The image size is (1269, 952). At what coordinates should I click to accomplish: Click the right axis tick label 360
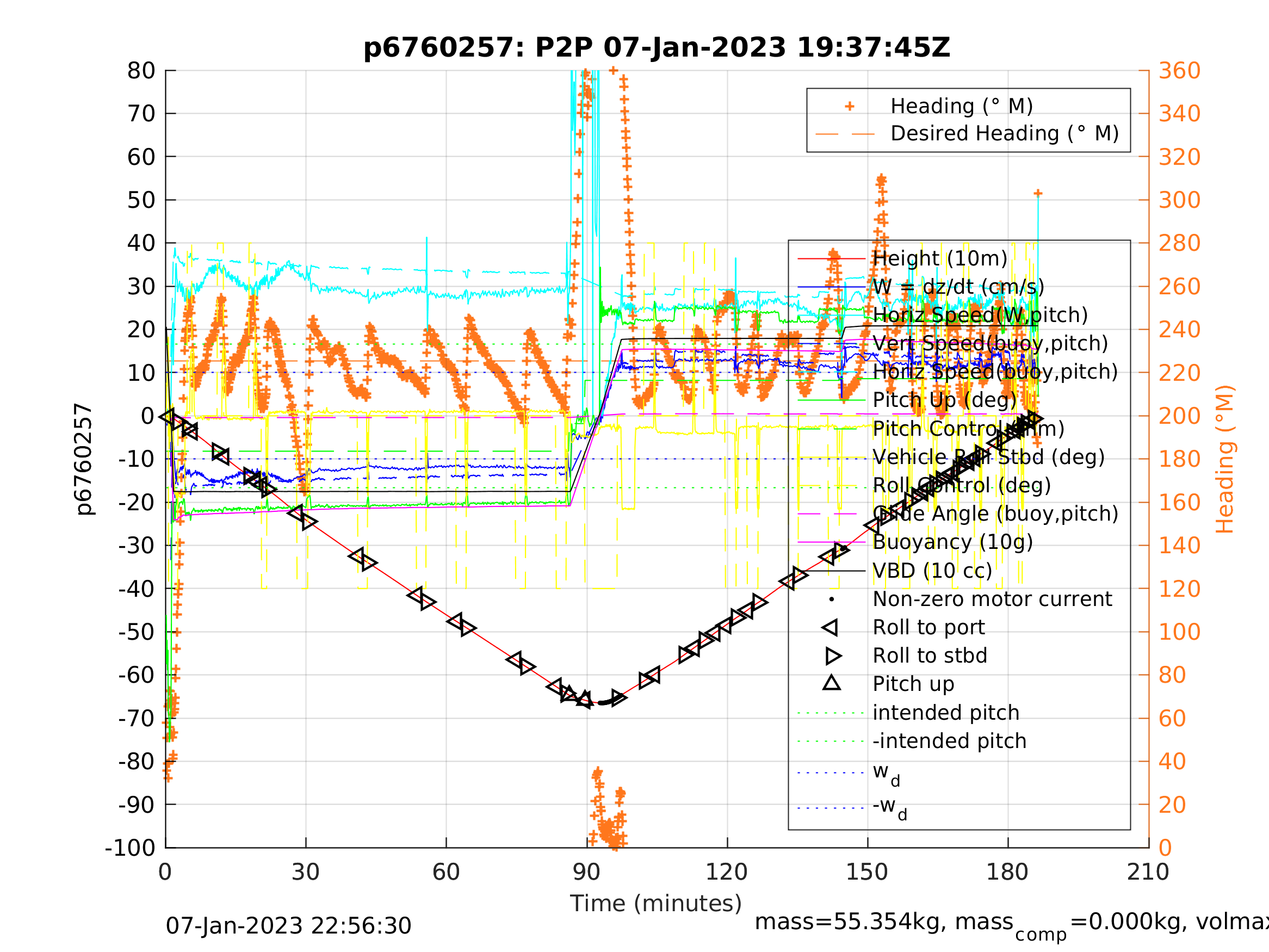pos(1179,71)
